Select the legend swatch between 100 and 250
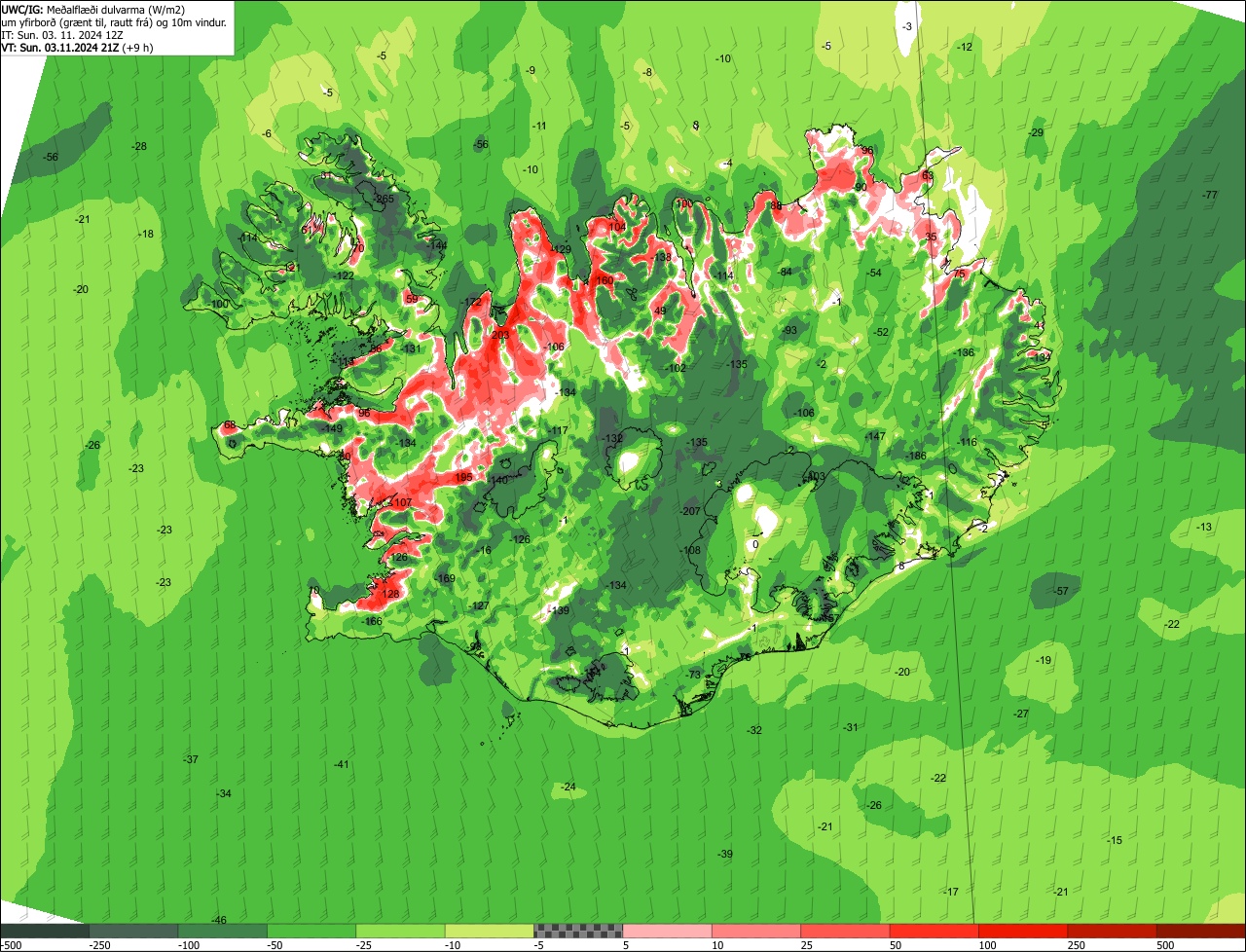This screenshot has height=952, width=1246. pos(1023,931)
